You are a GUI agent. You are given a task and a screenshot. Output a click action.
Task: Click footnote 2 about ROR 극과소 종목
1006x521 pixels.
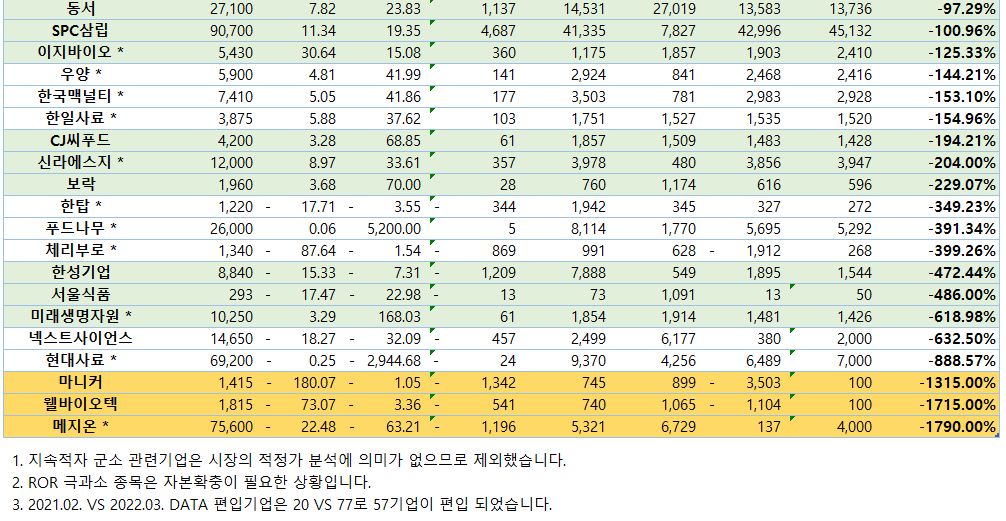(x=192, y=481)
